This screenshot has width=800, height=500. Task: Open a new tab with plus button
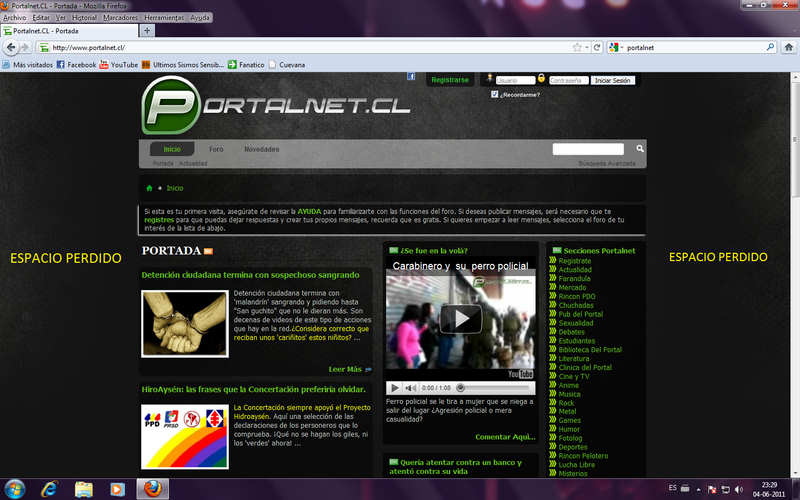coord(147,31)
